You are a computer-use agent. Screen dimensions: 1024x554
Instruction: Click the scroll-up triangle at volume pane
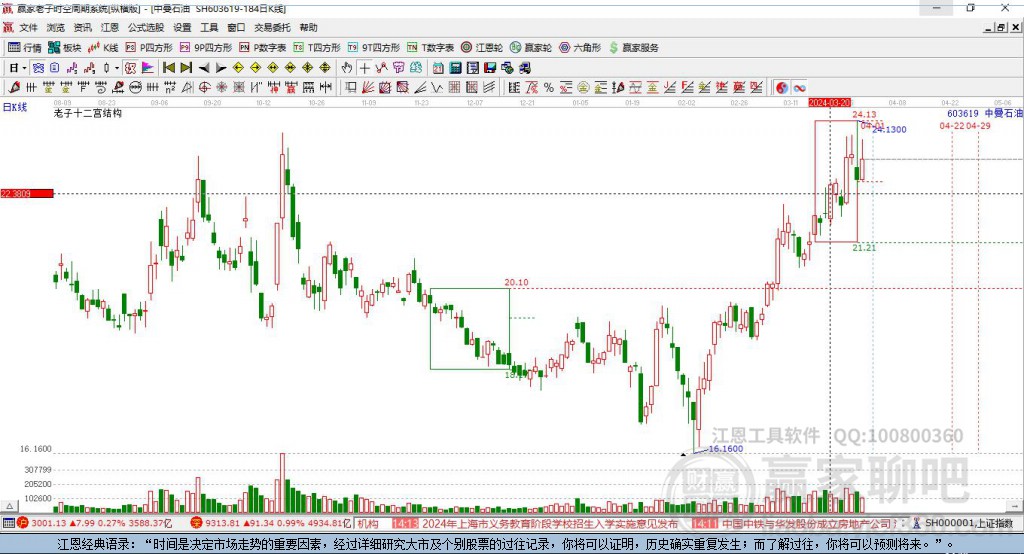(x=9, y=506)
